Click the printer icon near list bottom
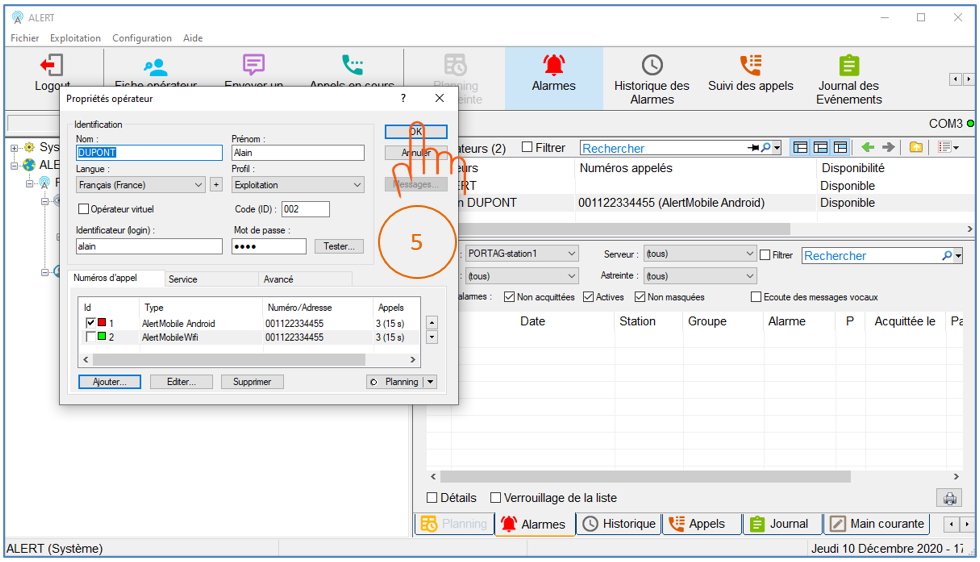 tap(947, 498)
